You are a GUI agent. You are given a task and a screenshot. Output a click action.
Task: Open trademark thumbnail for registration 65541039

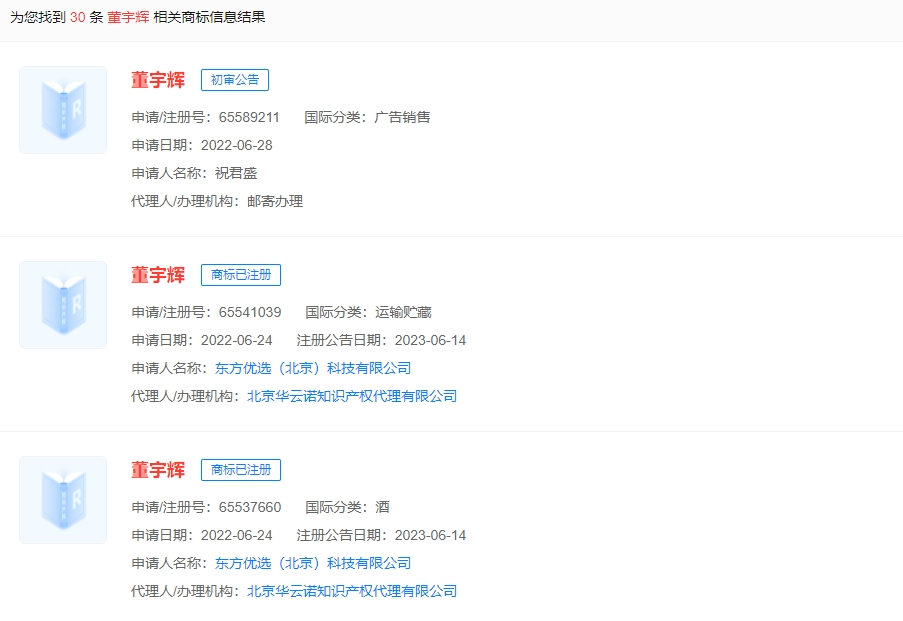(63, 305)
